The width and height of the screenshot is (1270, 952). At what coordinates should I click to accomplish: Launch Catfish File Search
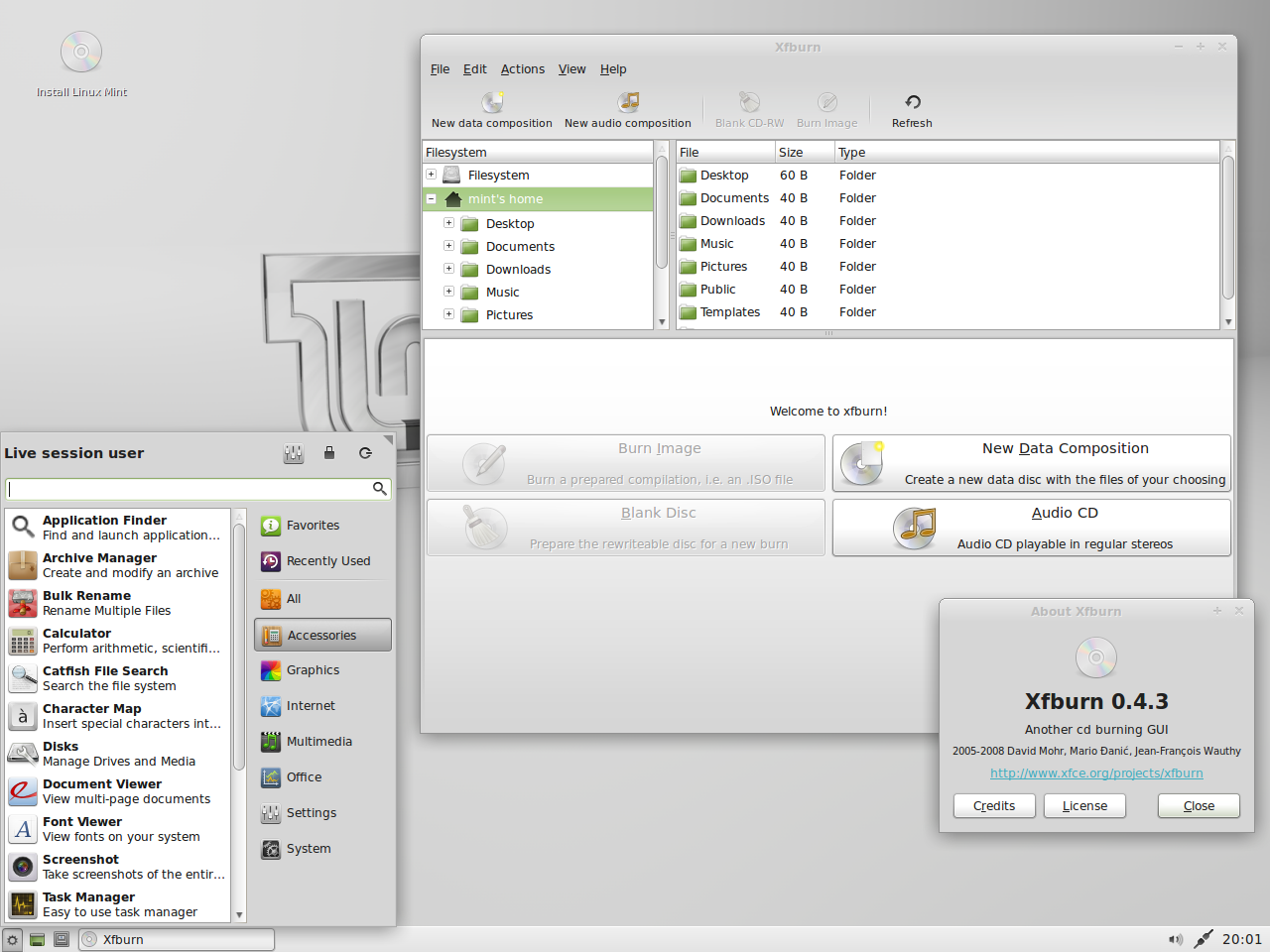click(x=117, y=678)
